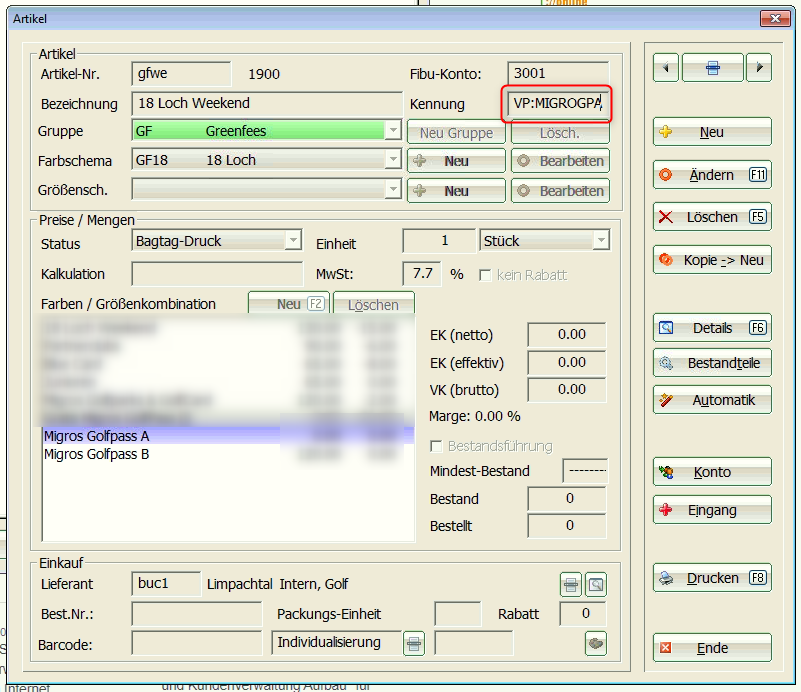Toggle the kein Rabatt checkbox
This screenshot has width=801, height=692.
(x=486, y=275)
